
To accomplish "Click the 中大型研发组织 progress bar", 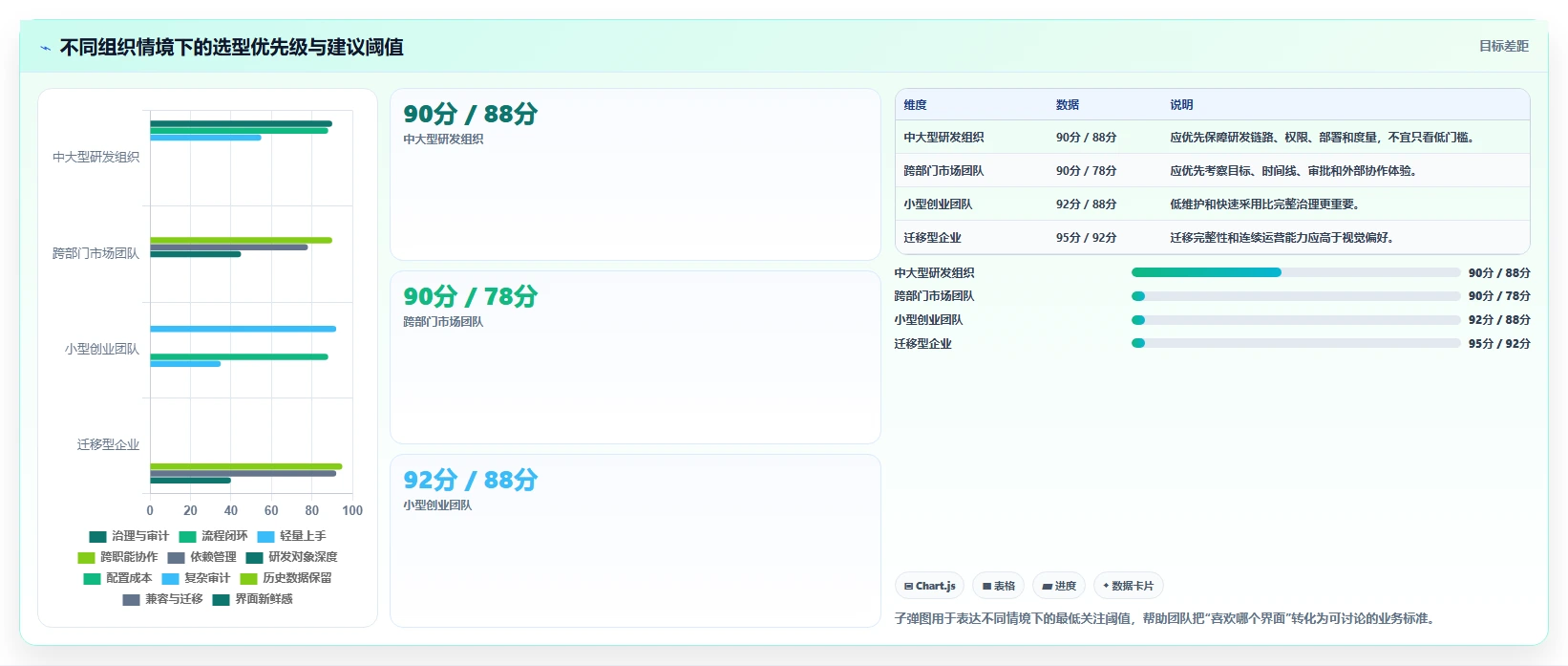I will 1296,272.
